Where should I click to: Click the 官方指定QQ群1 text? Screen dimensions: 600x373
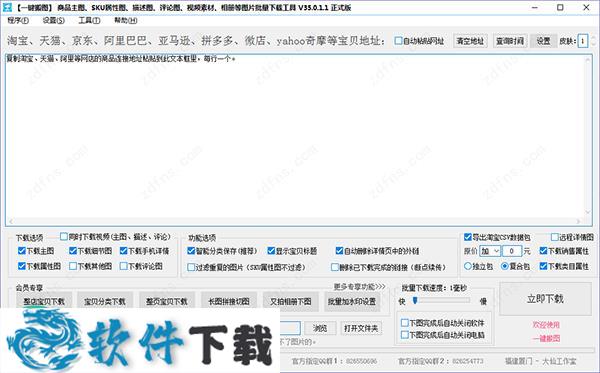(x=334, y=361)
